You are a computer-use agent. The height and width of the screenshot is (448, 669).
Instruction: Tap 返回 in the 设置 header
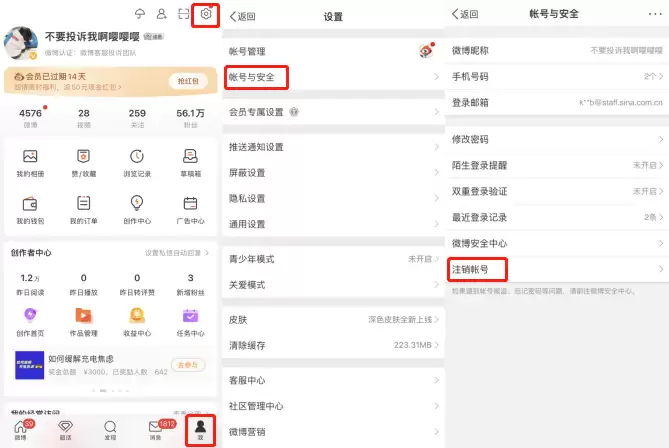[x=242, y=17]
